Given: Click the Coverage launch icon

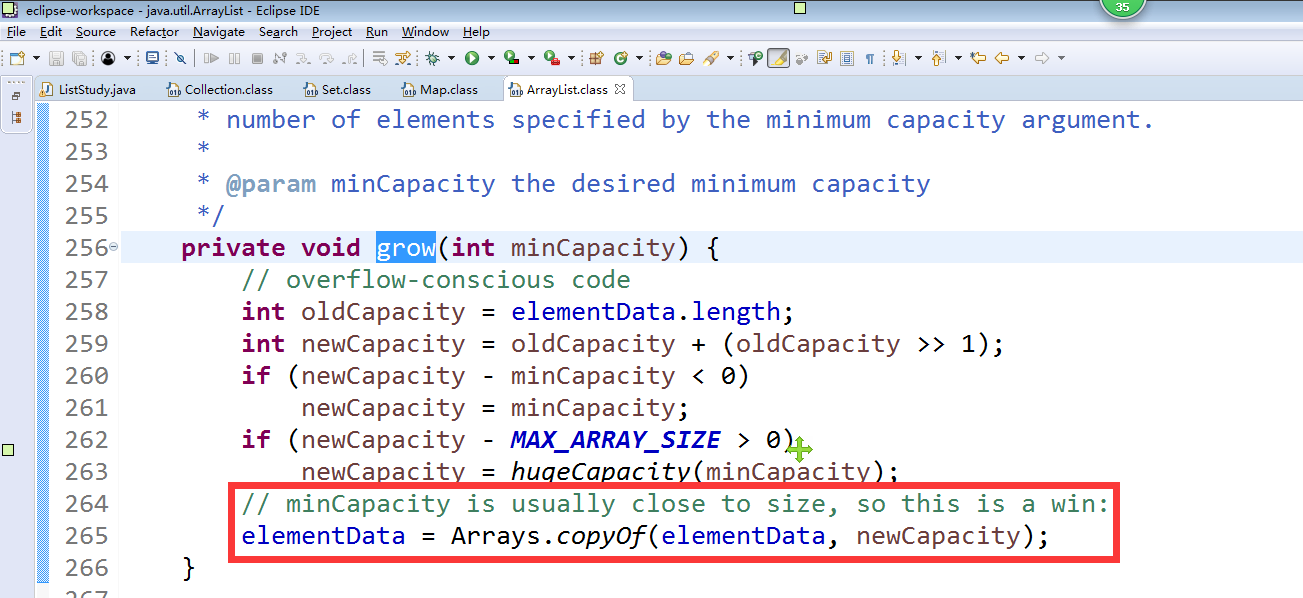Looking at the screenshot, I should (511, 58).
